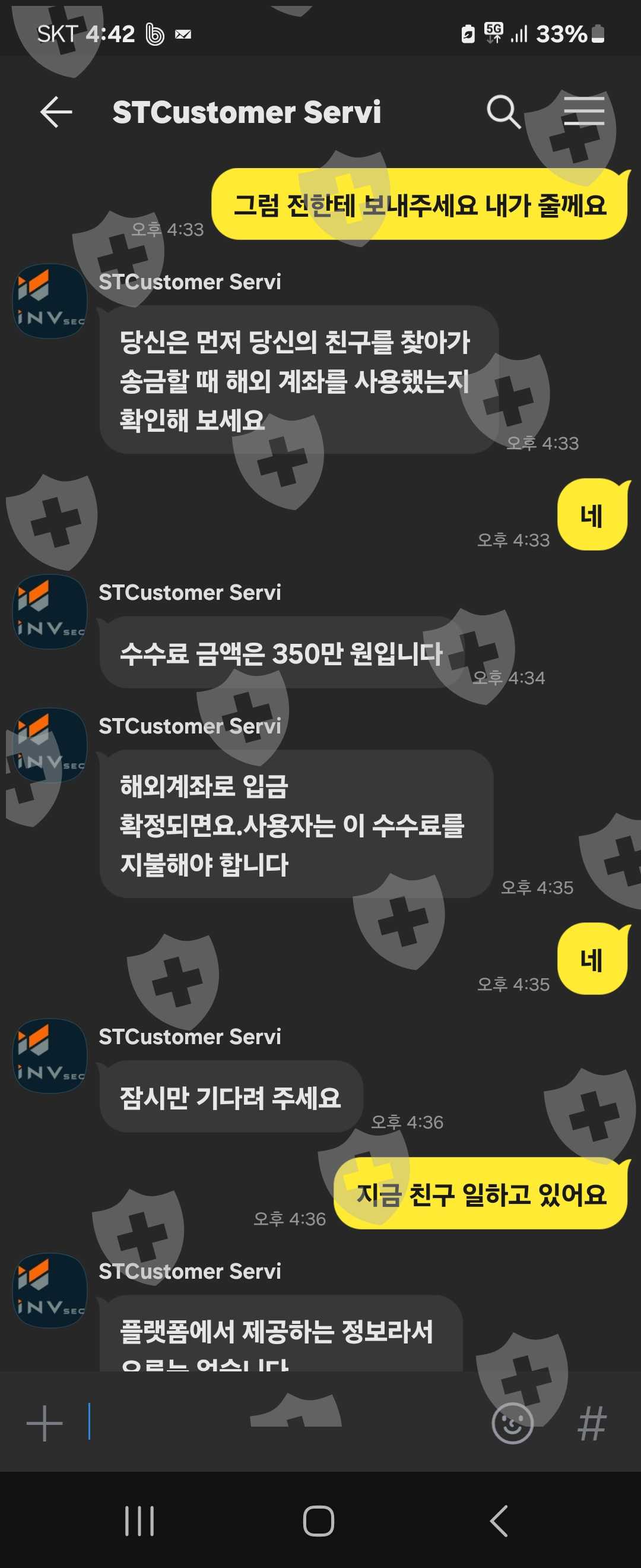Screen dimensions: 641x1568
Task: Tap the yellow 그럼 전한테 보내주세요 message
Action: (419, 204)
